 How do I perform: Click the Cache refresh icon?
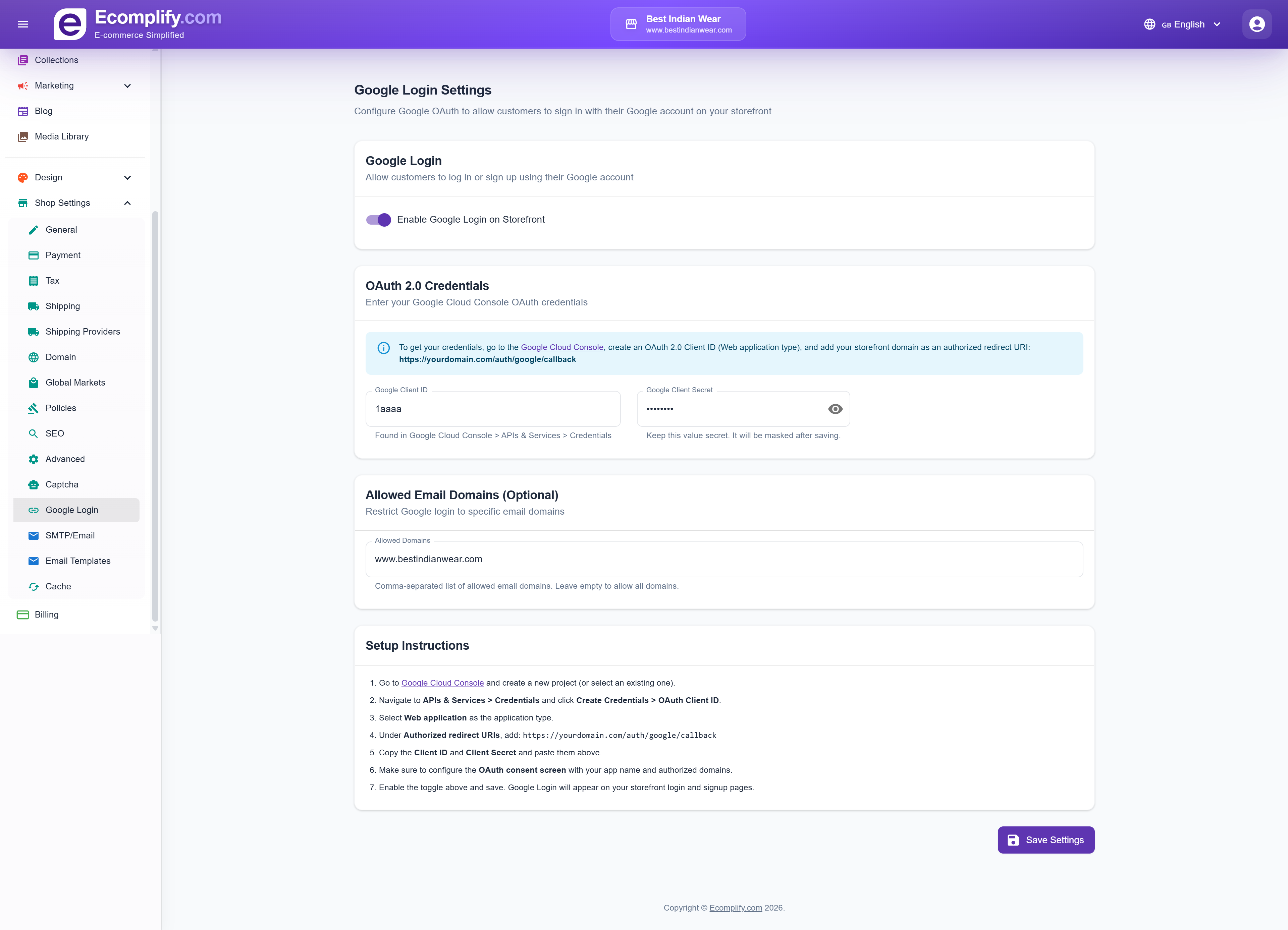coord(34,586)
